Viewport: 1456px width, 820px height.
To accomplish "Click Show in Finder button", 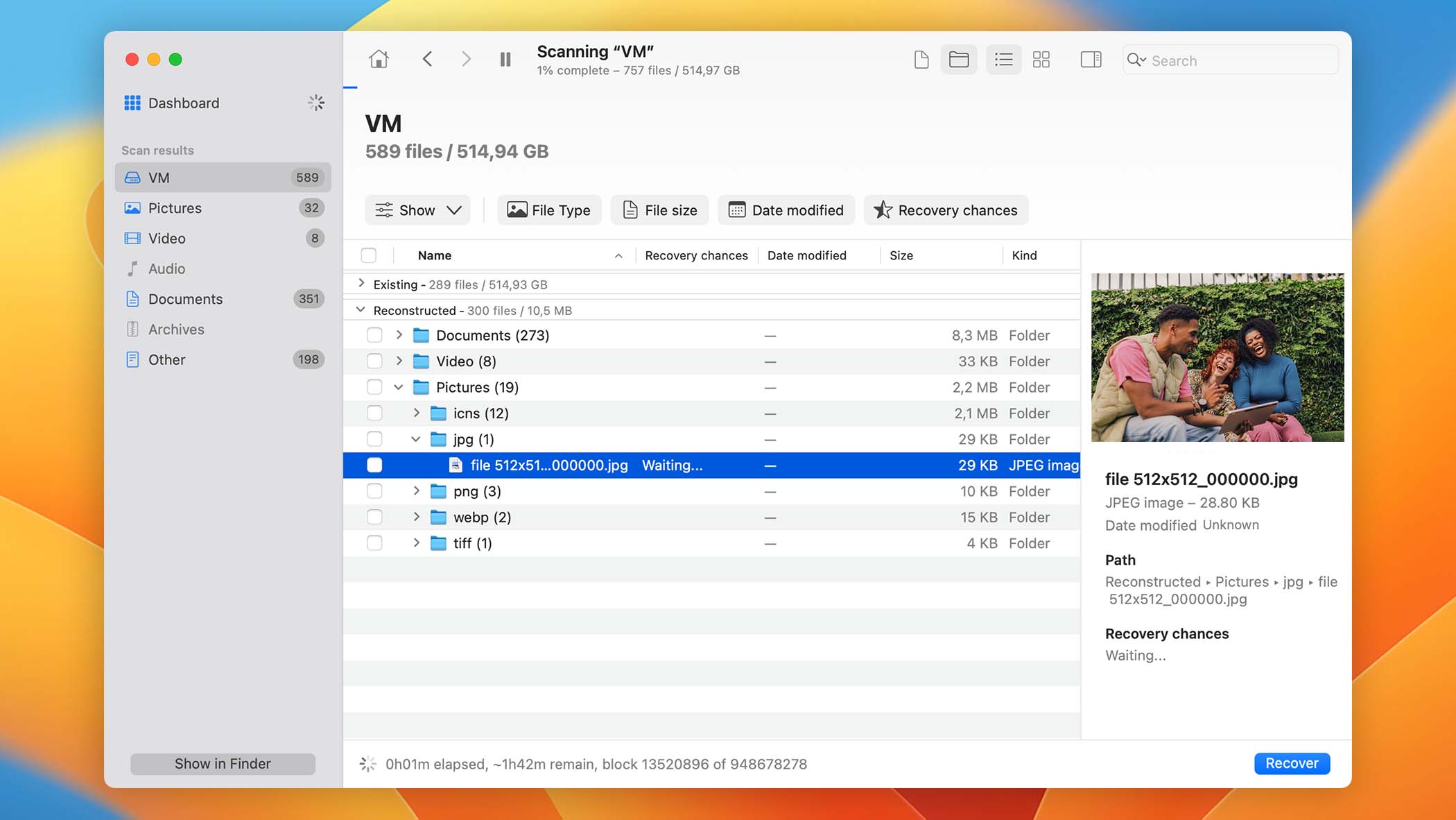I will click(223, 764).
